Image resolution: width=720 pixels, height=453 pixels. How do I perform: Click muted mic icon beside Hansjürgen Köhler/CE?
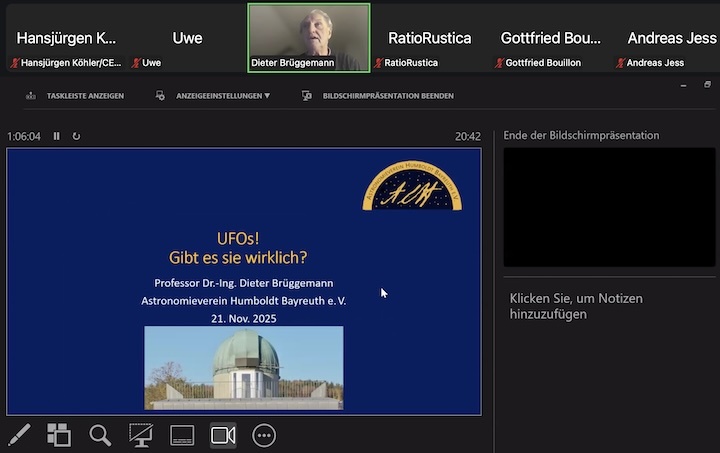click(15, 63)
